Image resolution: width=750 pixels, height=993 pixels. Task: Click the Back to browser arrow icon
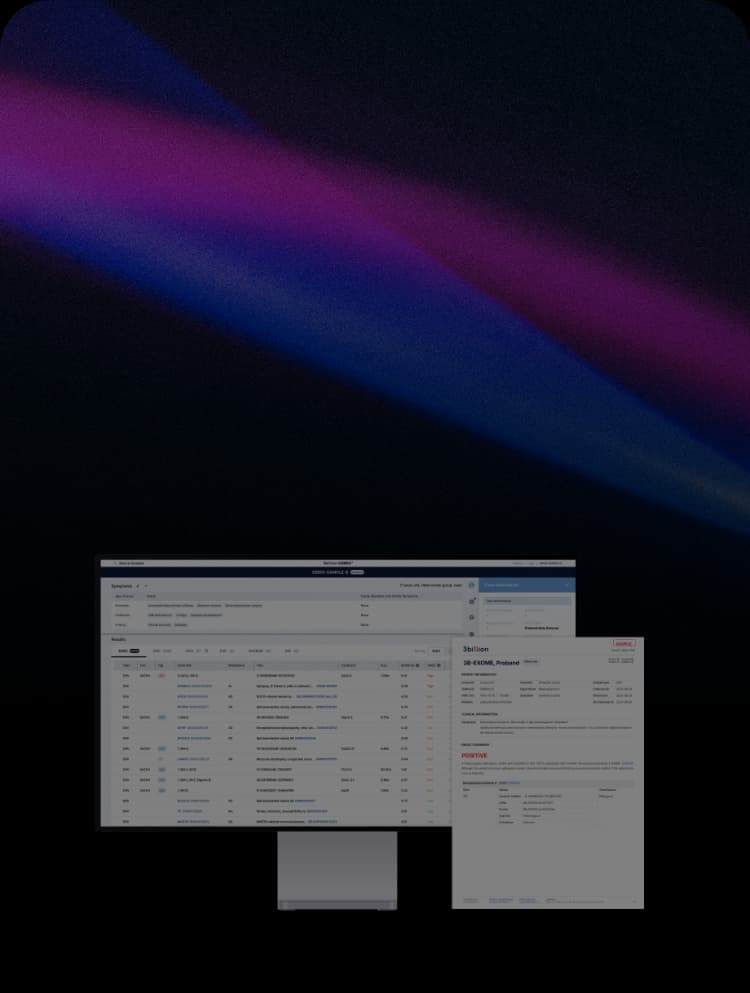pos(115,564)
